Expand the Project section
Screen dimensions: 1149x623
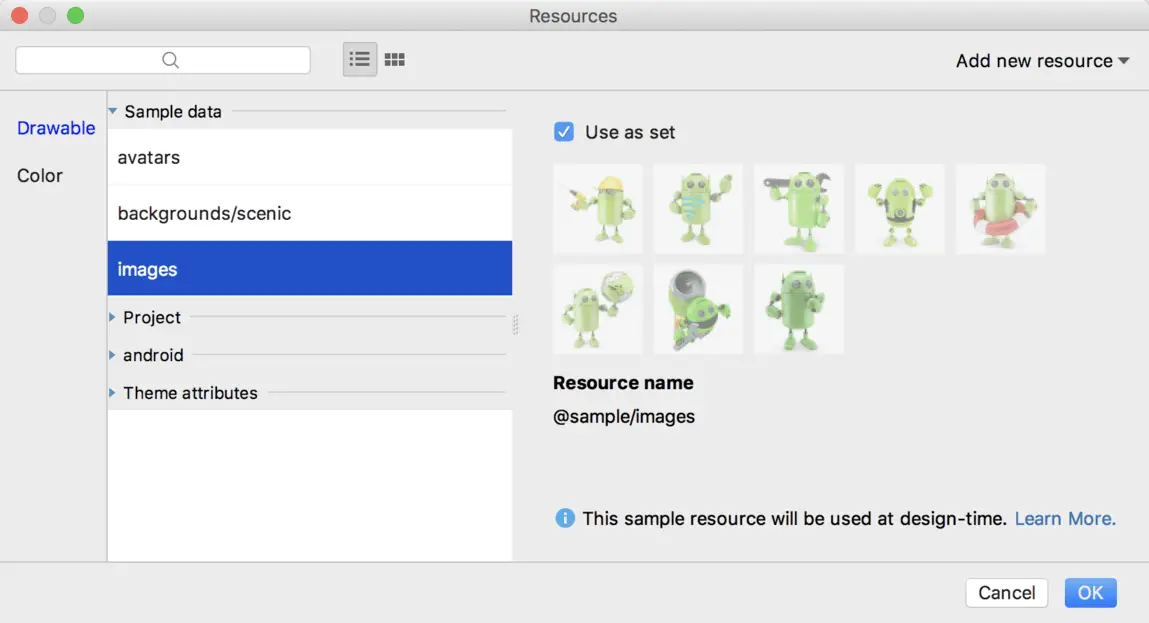[x=113, y=318]
